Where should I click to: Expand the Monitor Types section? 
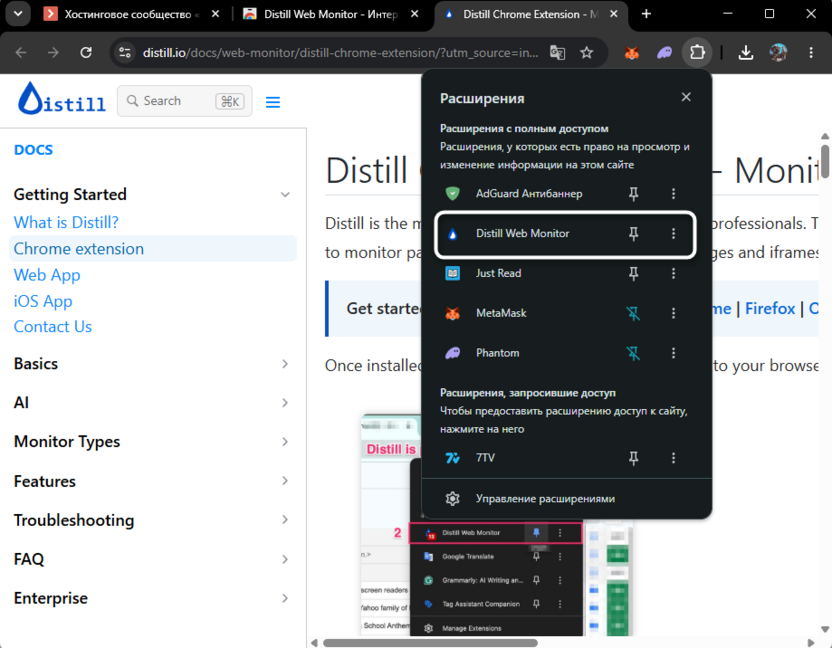(285, 442)
